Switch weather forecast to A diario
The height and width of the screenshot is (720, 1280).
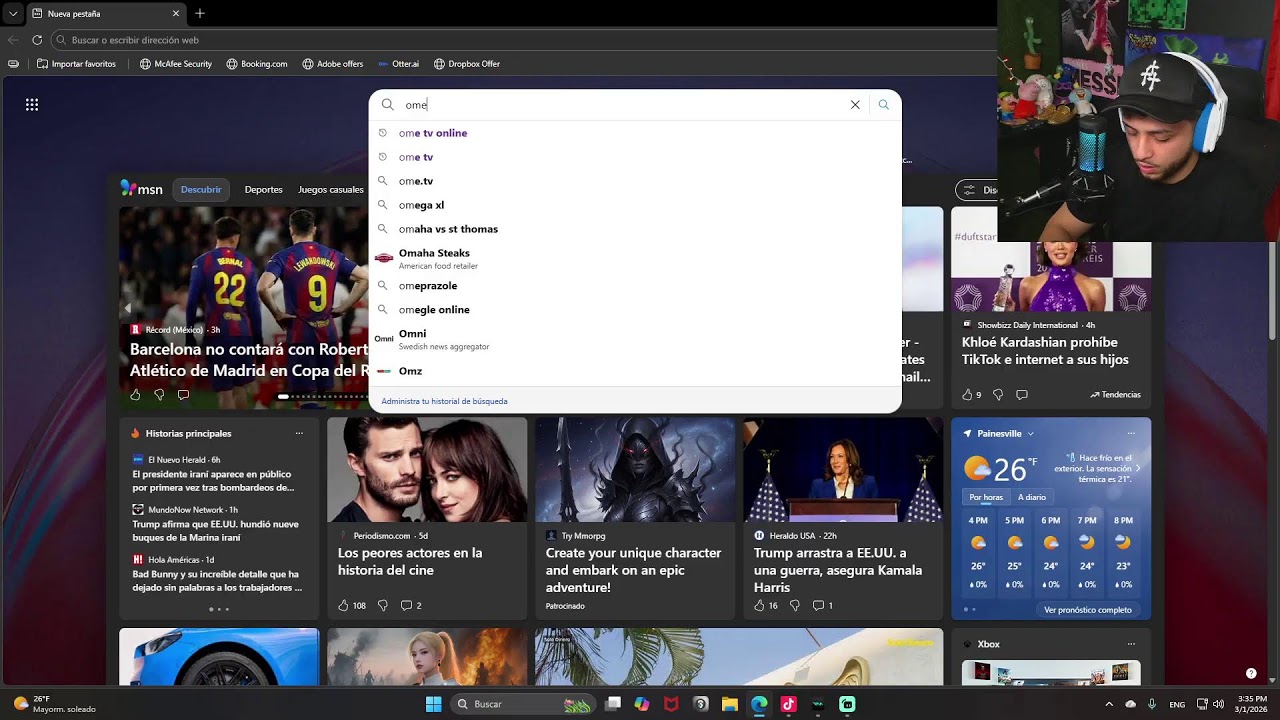(x=1032, y=497)
